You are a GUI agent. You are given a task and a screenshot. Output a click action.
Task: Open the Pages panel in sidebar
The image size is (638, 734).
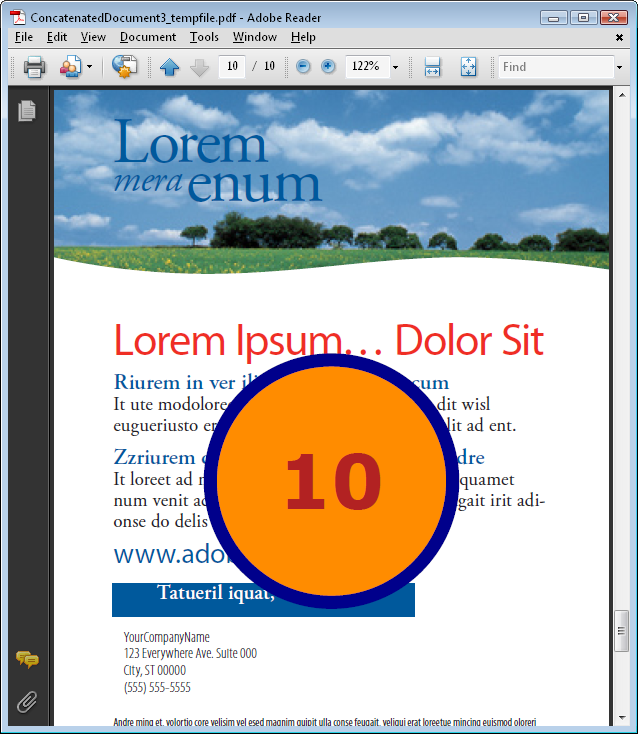(x=27, y=111)
